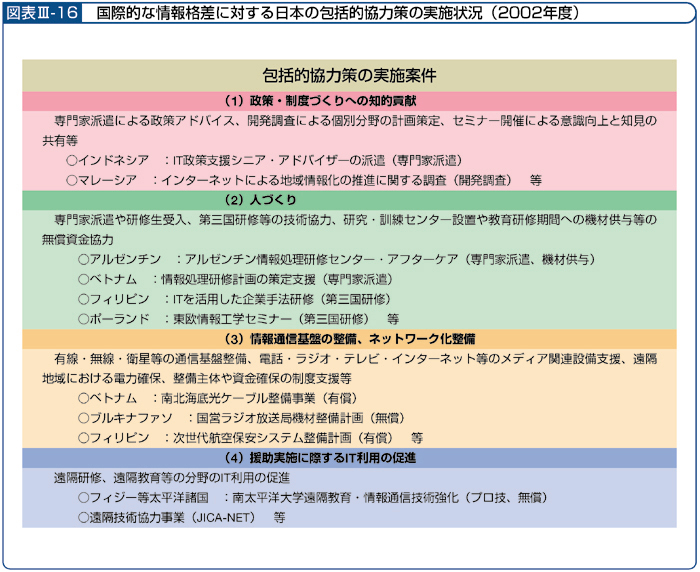Click section header (2) 人づくり

[260, 200]
